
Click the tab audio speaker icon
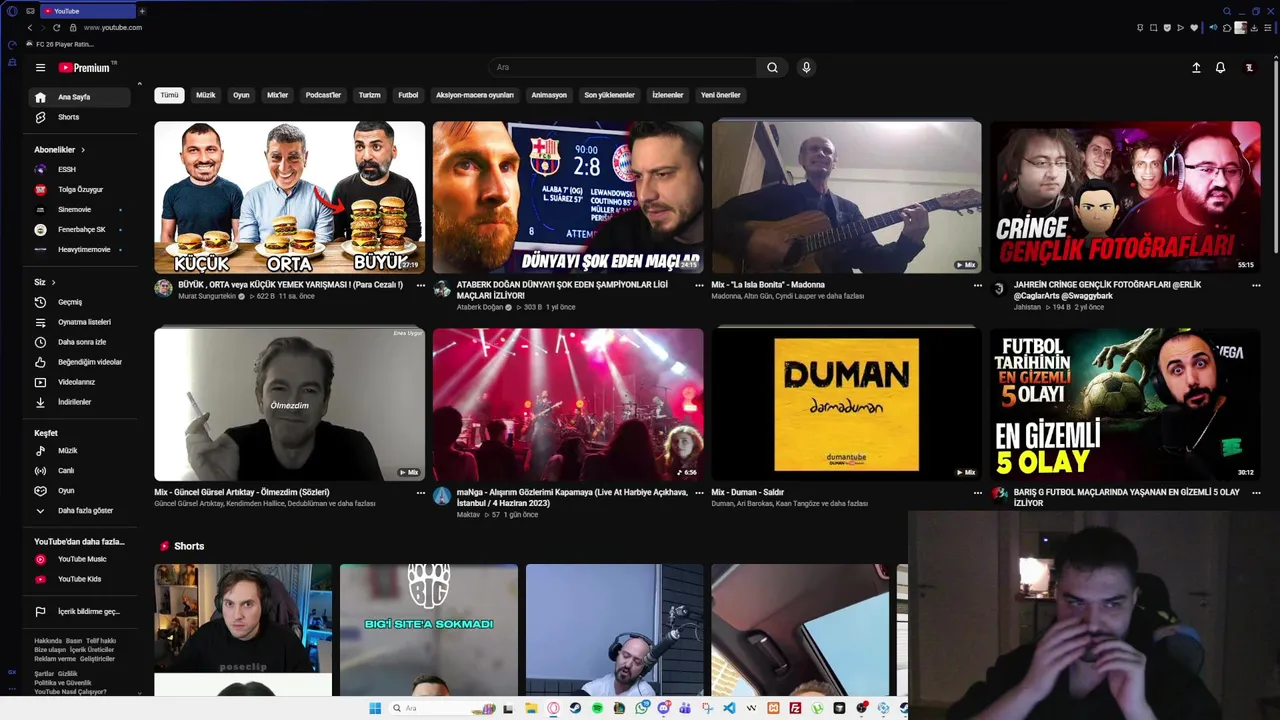(1213, 28)
